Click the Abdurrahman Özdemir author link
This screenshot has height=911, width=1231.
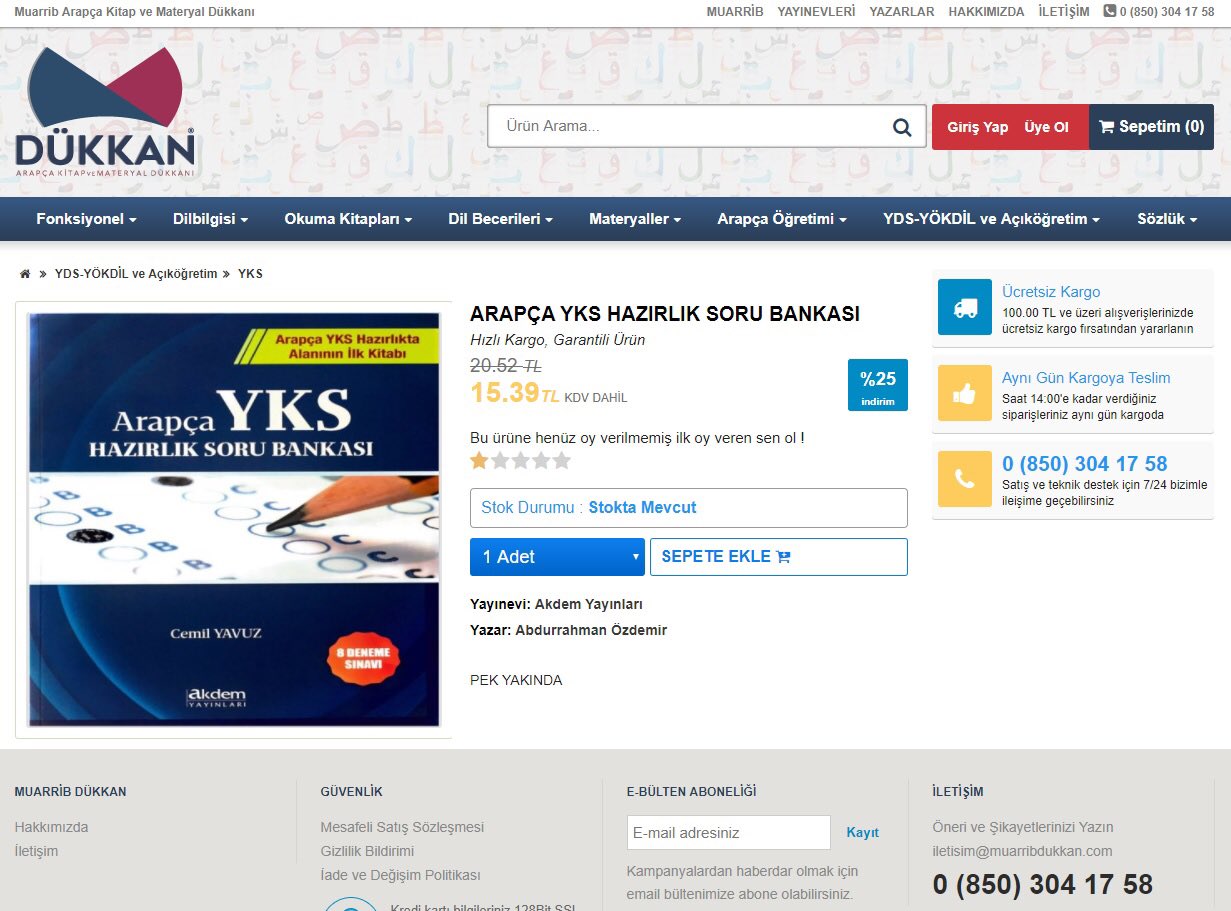[x=591, y=630]
